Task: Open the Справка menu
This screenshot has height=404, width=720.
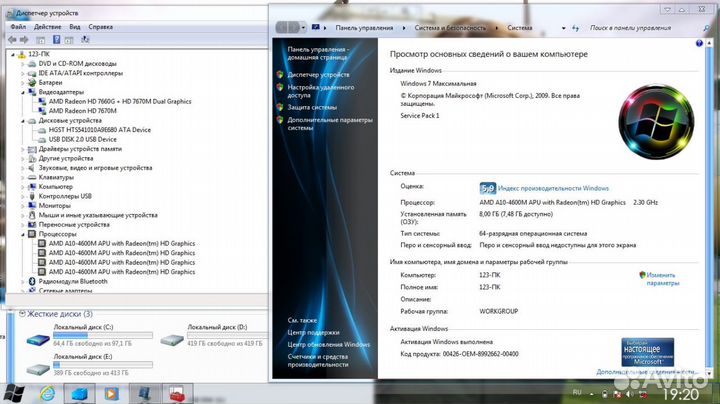Action: pyautogui.click(x=101, y=27)
